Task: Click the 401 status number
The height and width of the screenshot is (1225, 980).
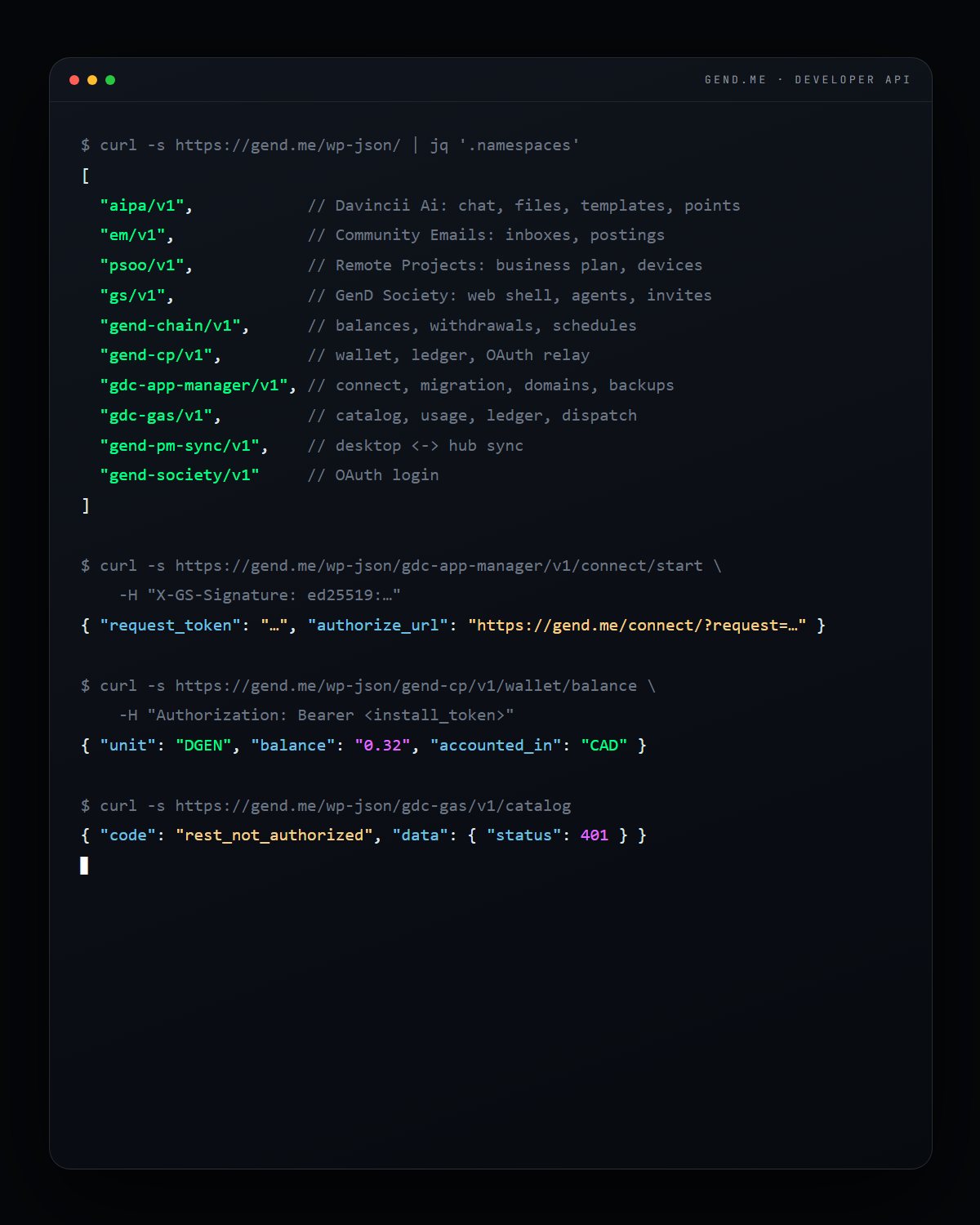Action: pos(595,835)
